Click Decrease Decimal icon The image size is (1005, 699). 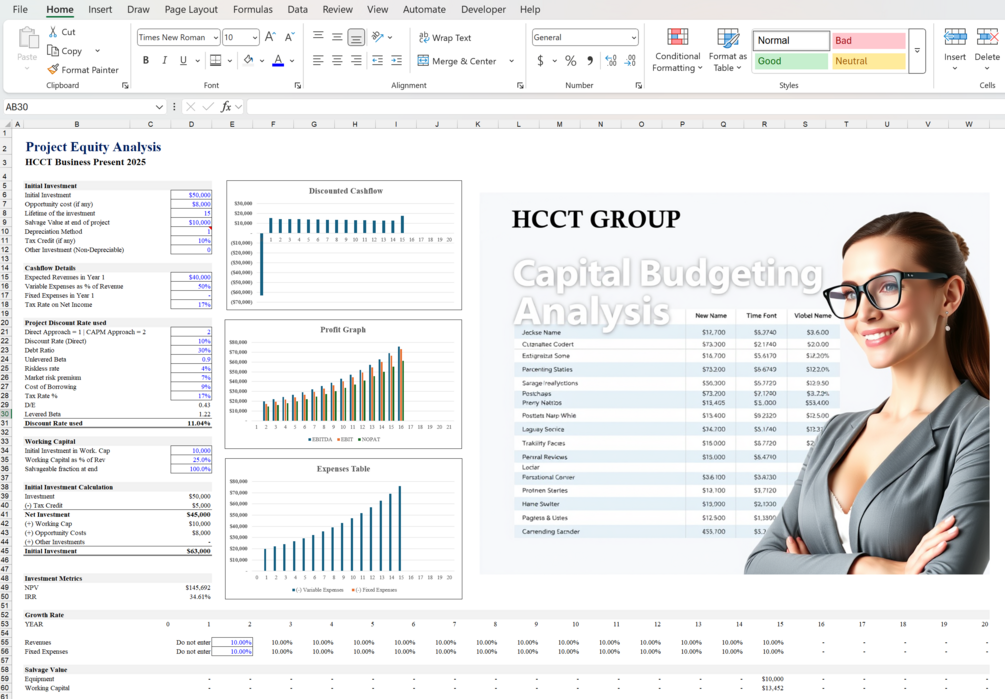coord(630,60)
